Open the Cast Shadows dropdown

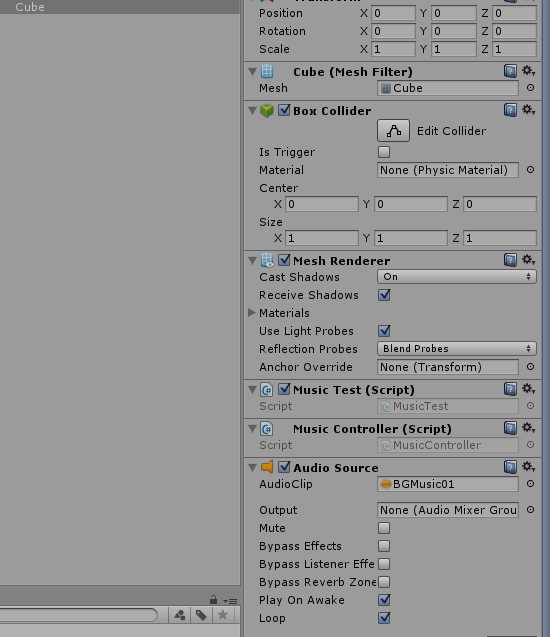457,277
